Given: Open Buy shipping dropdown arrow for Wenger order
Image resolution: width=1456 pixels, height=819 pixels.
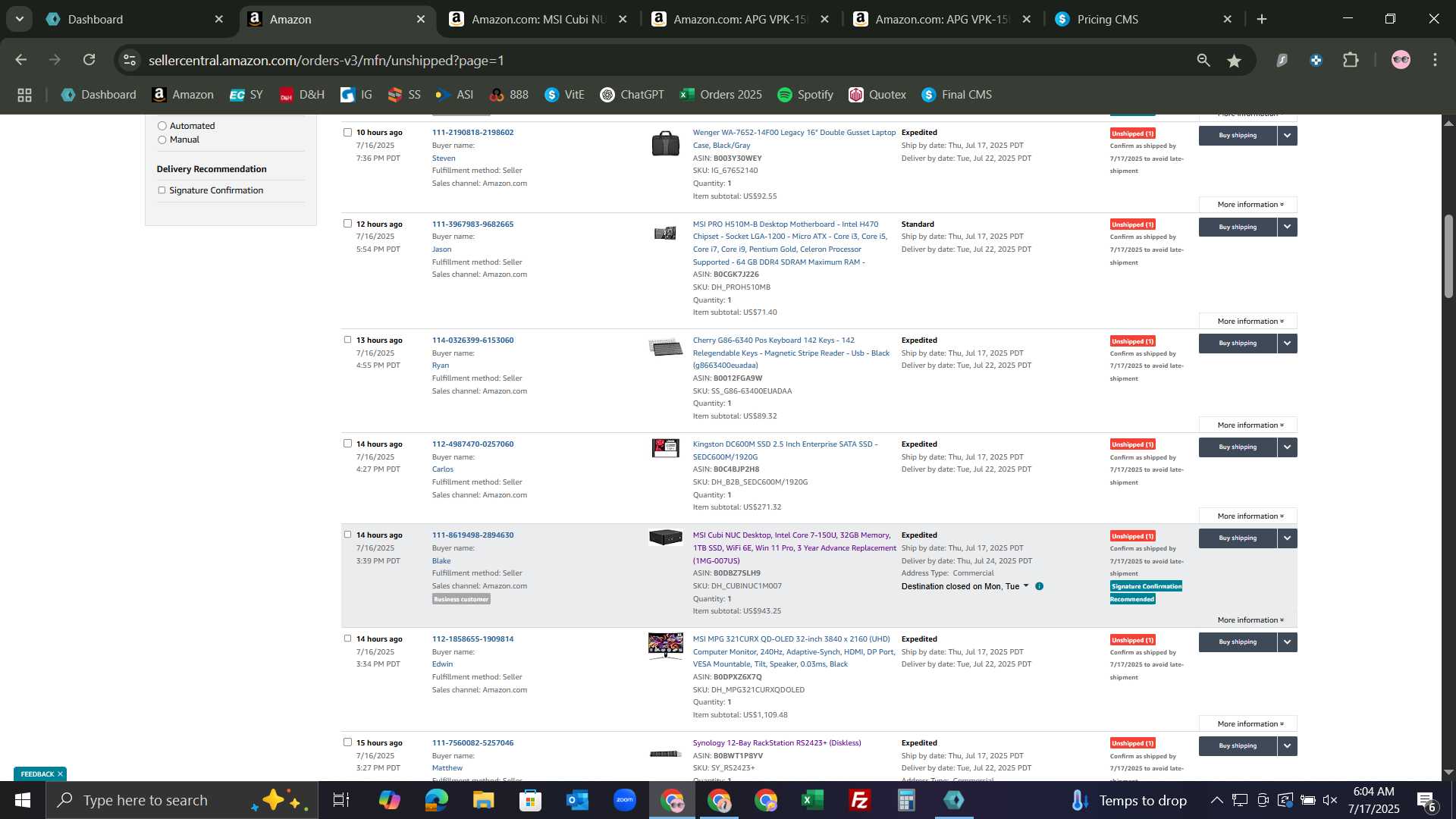Looking at the screenshot, I should coord(1287,136).
